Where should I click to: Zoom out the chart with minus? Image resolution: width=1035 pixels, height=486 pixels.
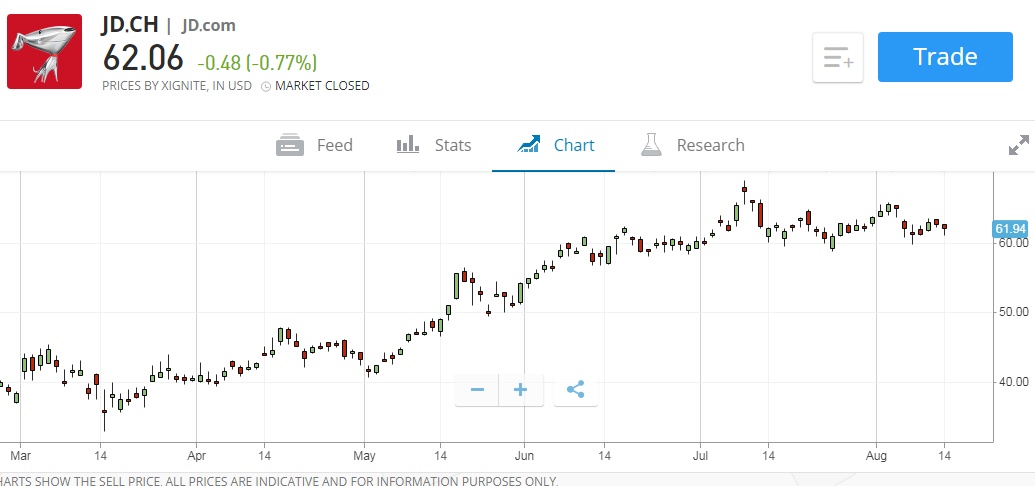click(477, 390)
